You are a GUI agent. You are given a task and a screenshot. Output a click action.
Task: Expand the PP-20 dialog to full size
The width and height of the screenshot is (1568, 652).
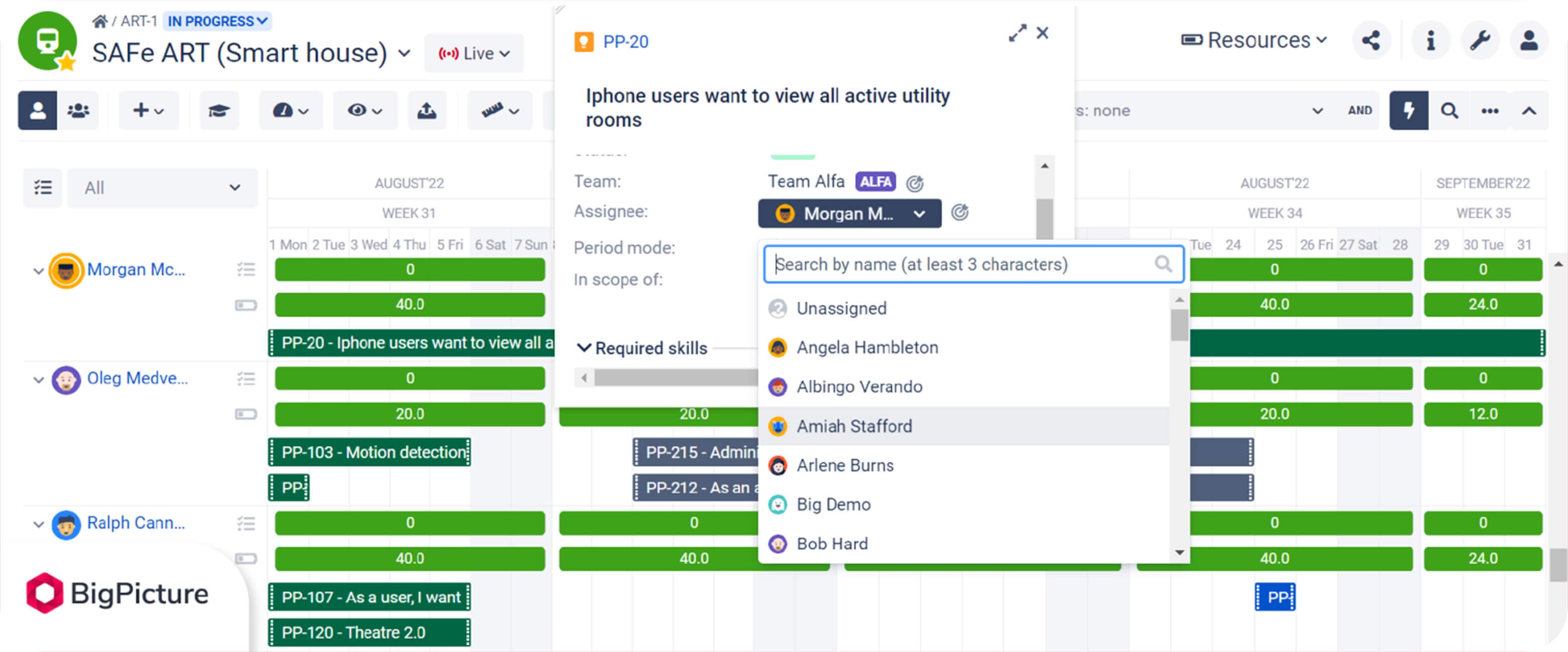tap(1017, 33)
